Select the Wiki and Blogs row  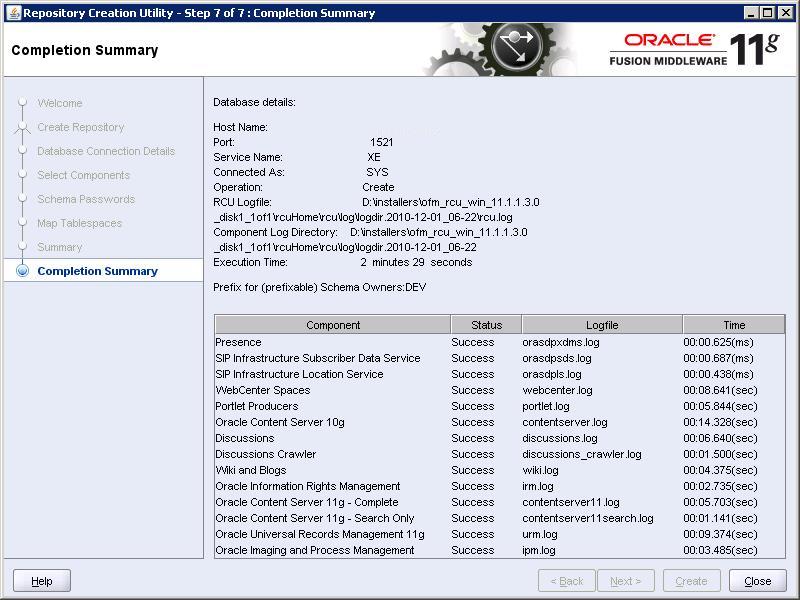click(x=499, y=470)
